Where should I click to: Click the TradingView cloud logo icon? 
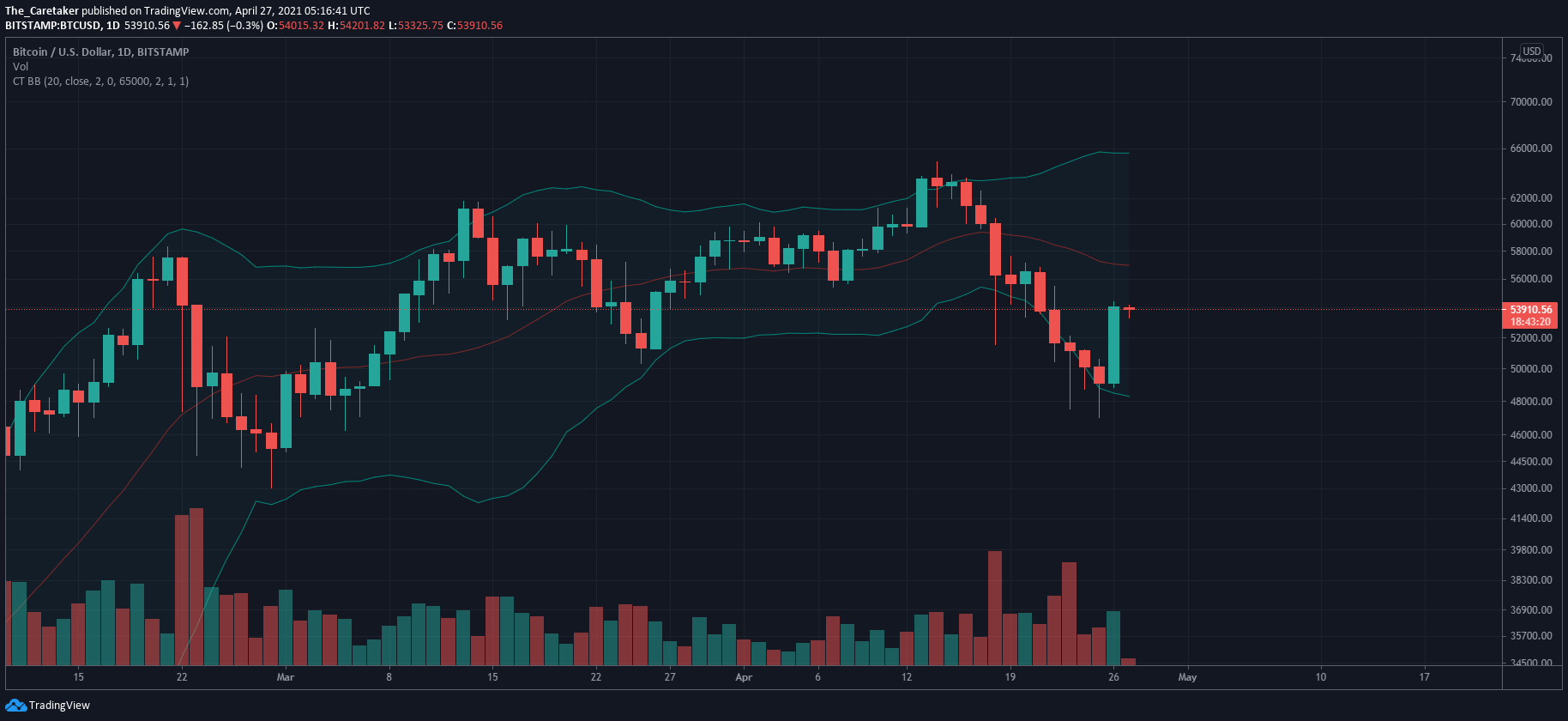click(x=15, y=705)
